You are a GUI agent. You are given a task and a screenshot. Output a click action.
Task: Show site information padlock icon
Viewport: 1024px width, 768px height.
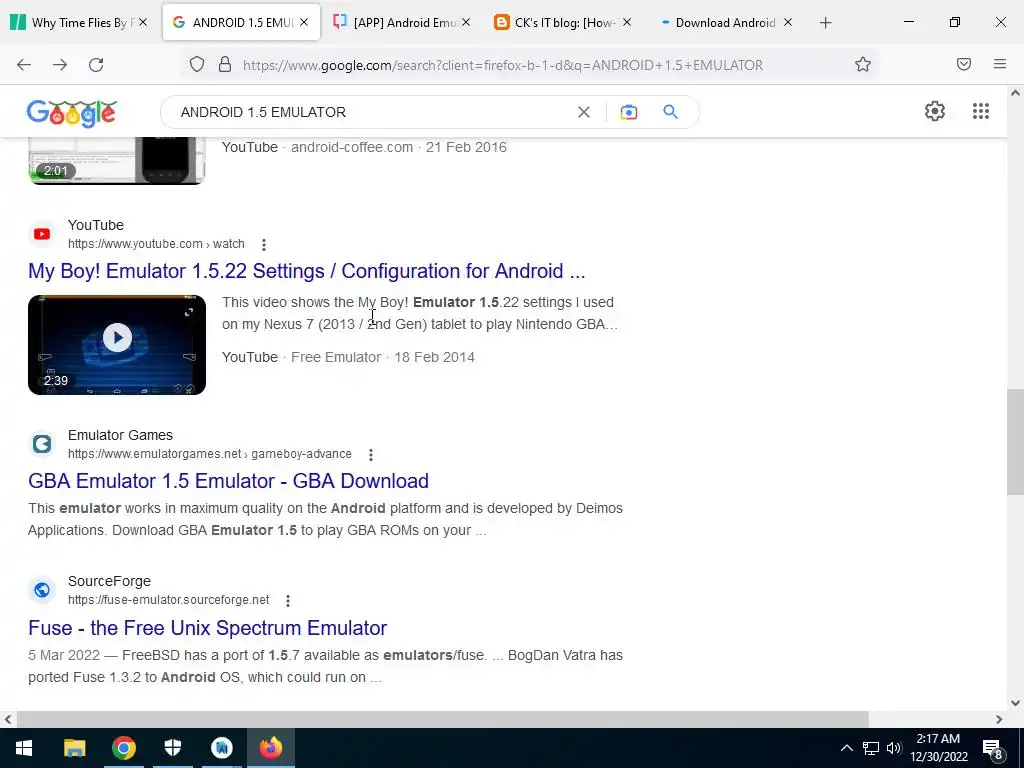225,65
